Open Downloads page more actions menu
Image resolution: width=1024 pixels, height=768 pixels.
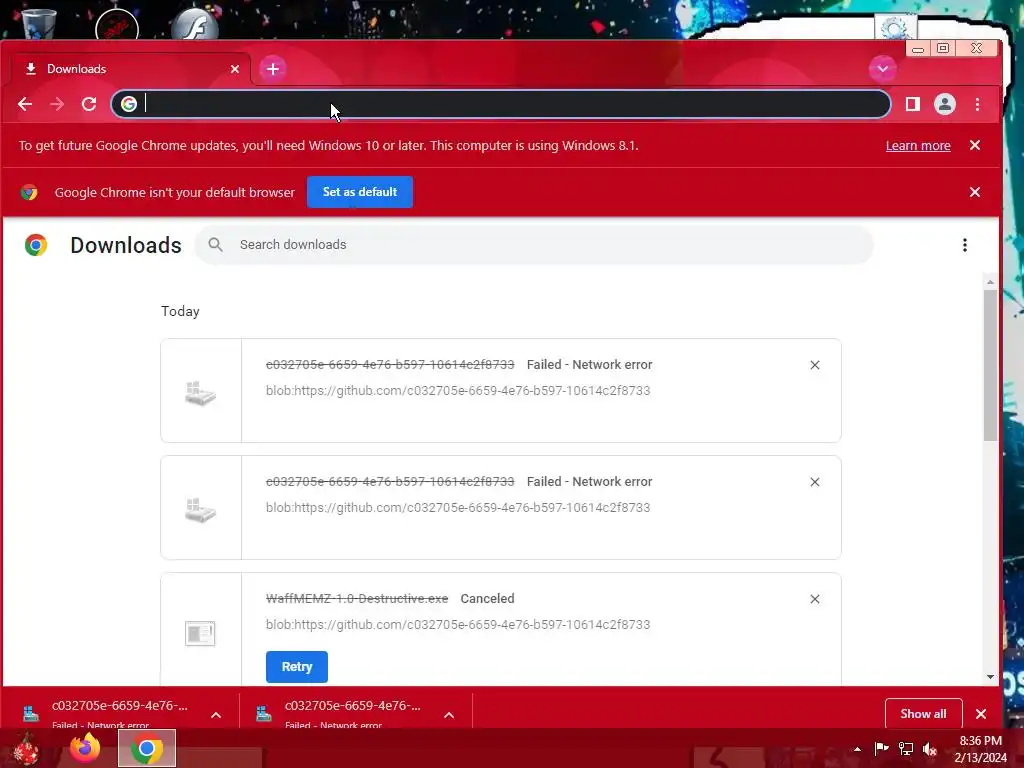pos(965,245)
